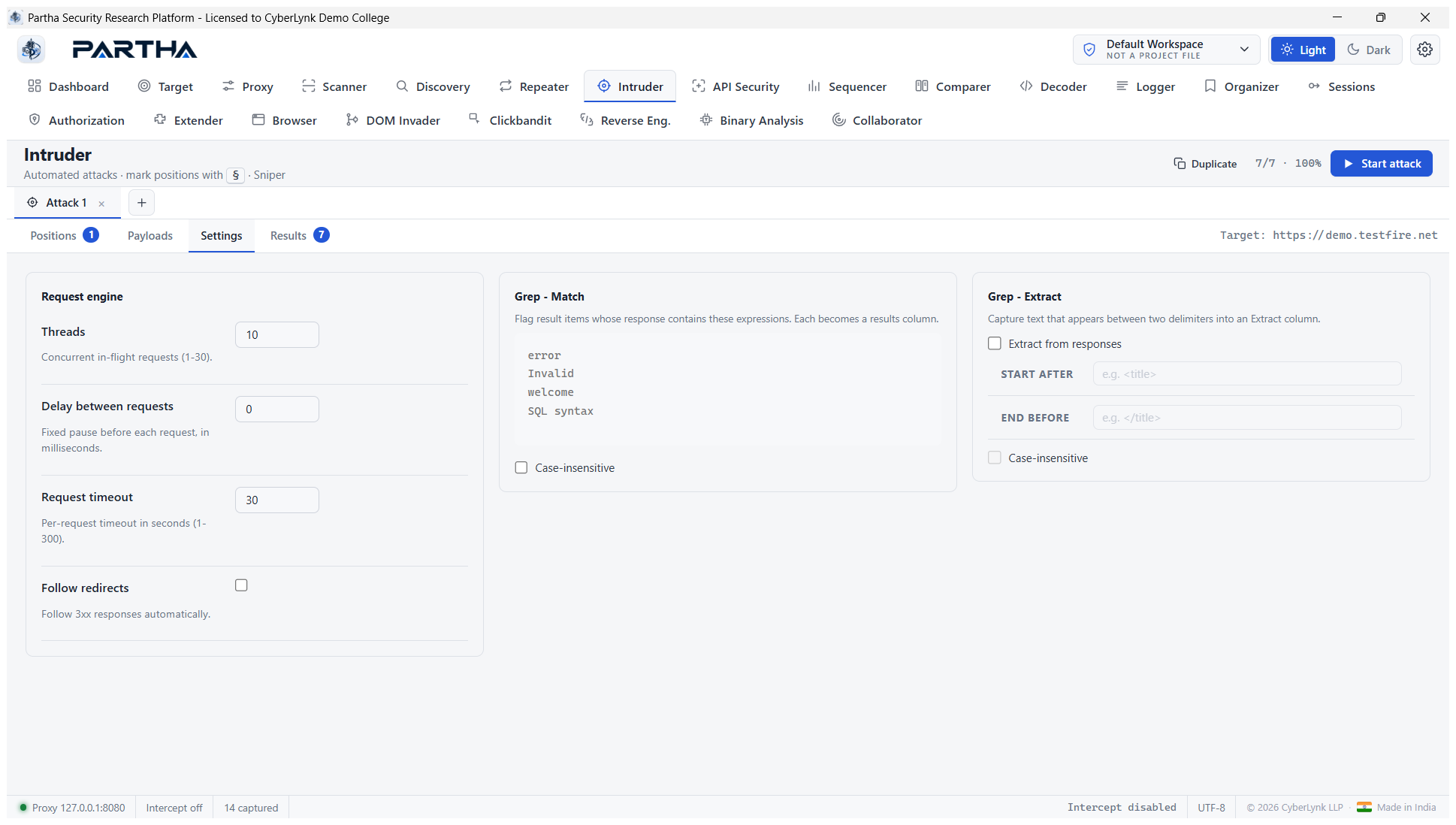Switch to Light theme

[x=1303, y=50]
